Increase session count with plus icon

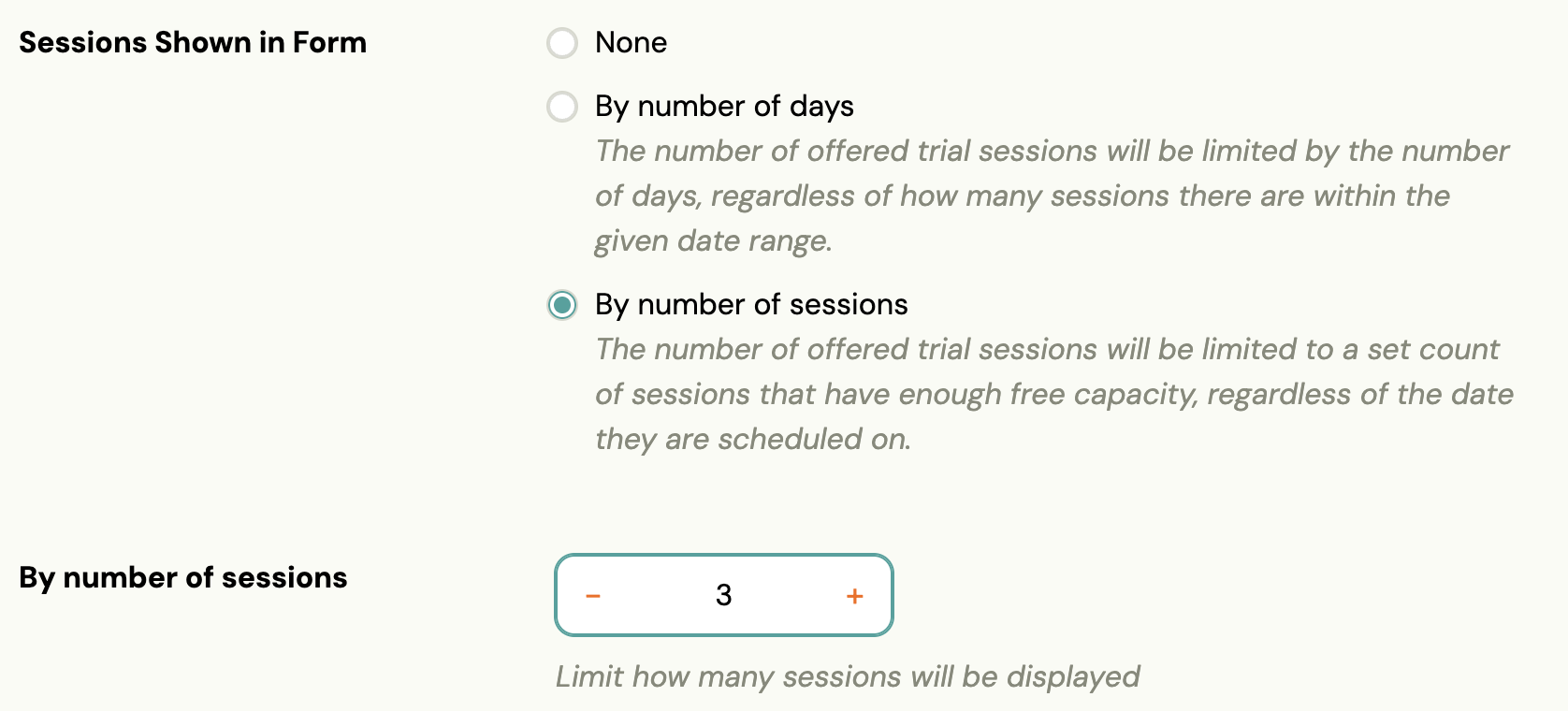854,596
